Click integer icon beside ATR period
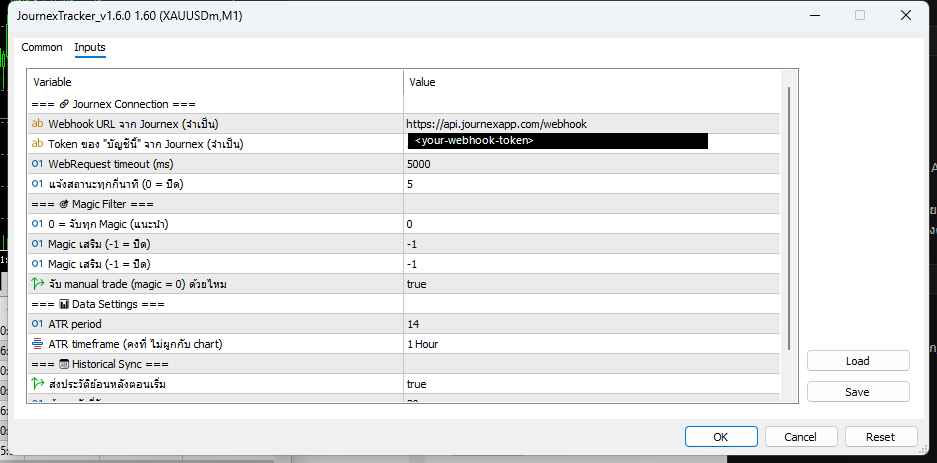Viewport: 937px width, 463px height. tap(38, 324)
